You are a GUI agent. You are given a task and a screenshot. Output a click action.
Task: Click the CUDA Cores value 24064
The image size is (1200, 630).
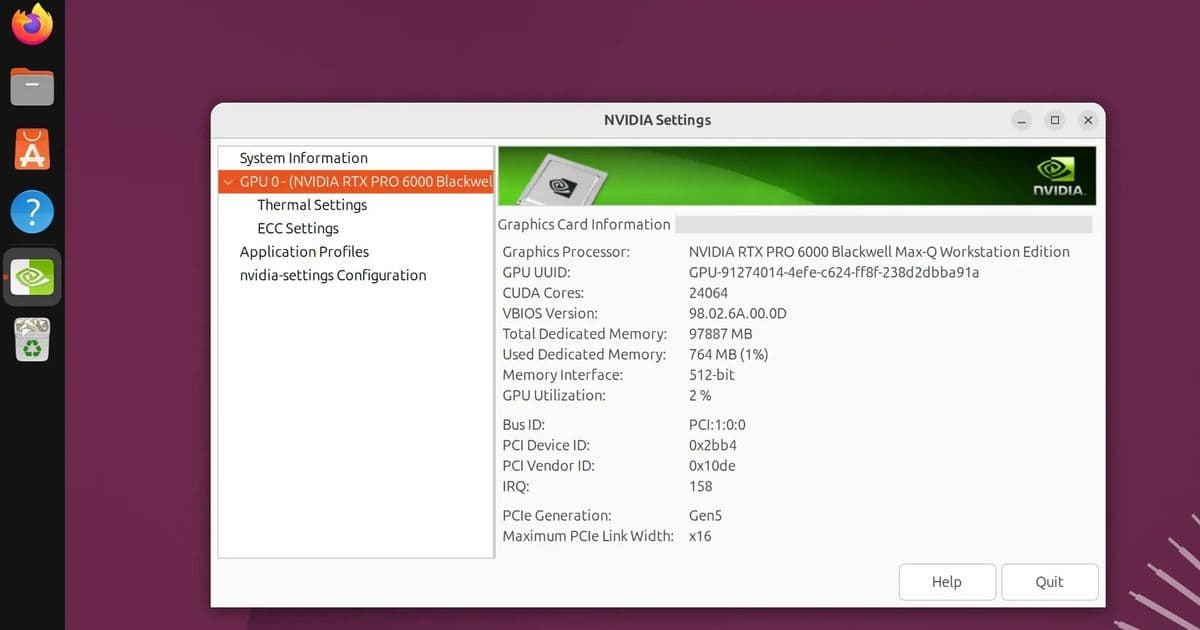click(709, 293)
